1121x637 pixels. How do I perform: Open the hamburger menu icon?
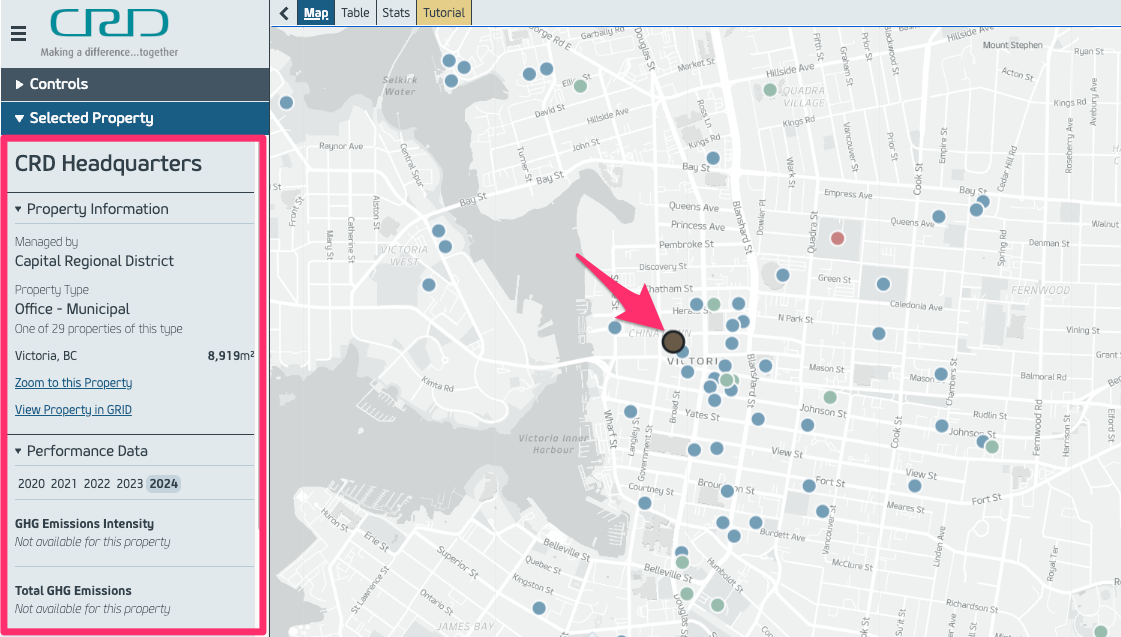tap(18, 34)
